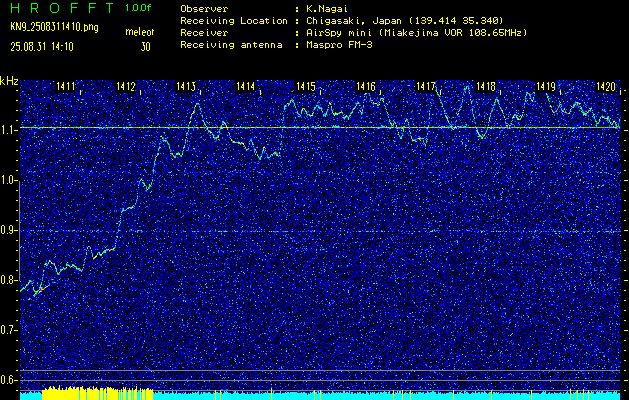Viewport: 629px width, 400px height.
Task: Click the 1414 time marker
Action: (x=246, y=86)
